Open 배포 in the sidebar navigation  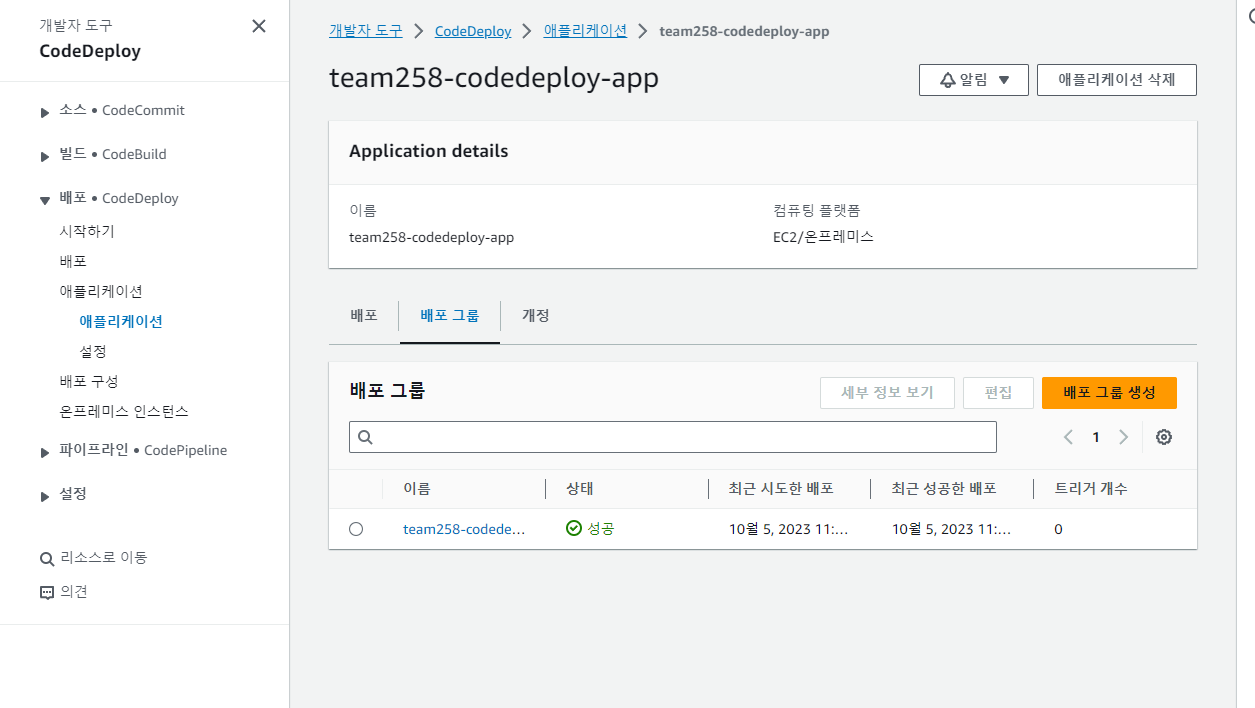click(73, 261)
